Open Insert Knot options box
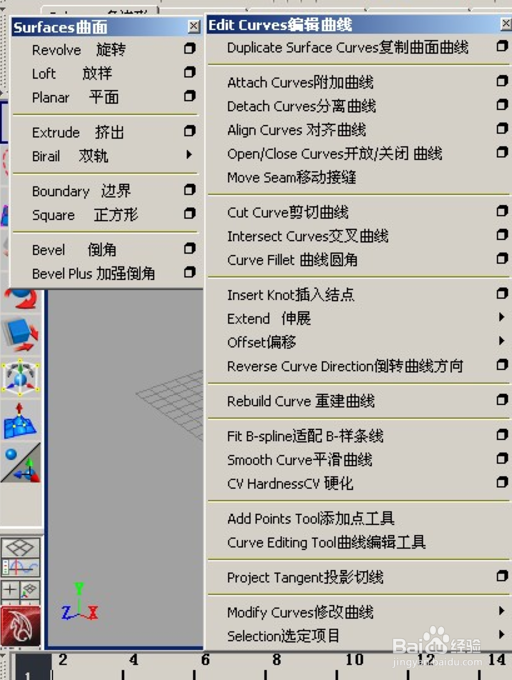The width and height of the screenshot is (512, 680). 502,294
